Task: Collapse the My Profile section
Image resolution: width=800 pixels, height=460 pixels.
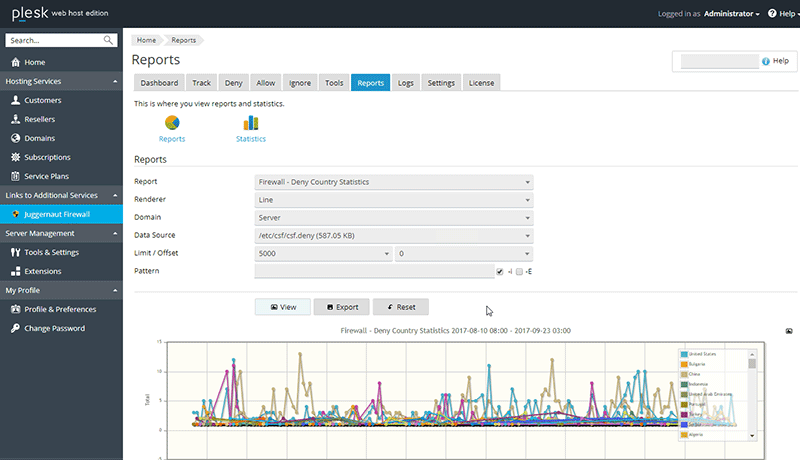Action: 61,290
